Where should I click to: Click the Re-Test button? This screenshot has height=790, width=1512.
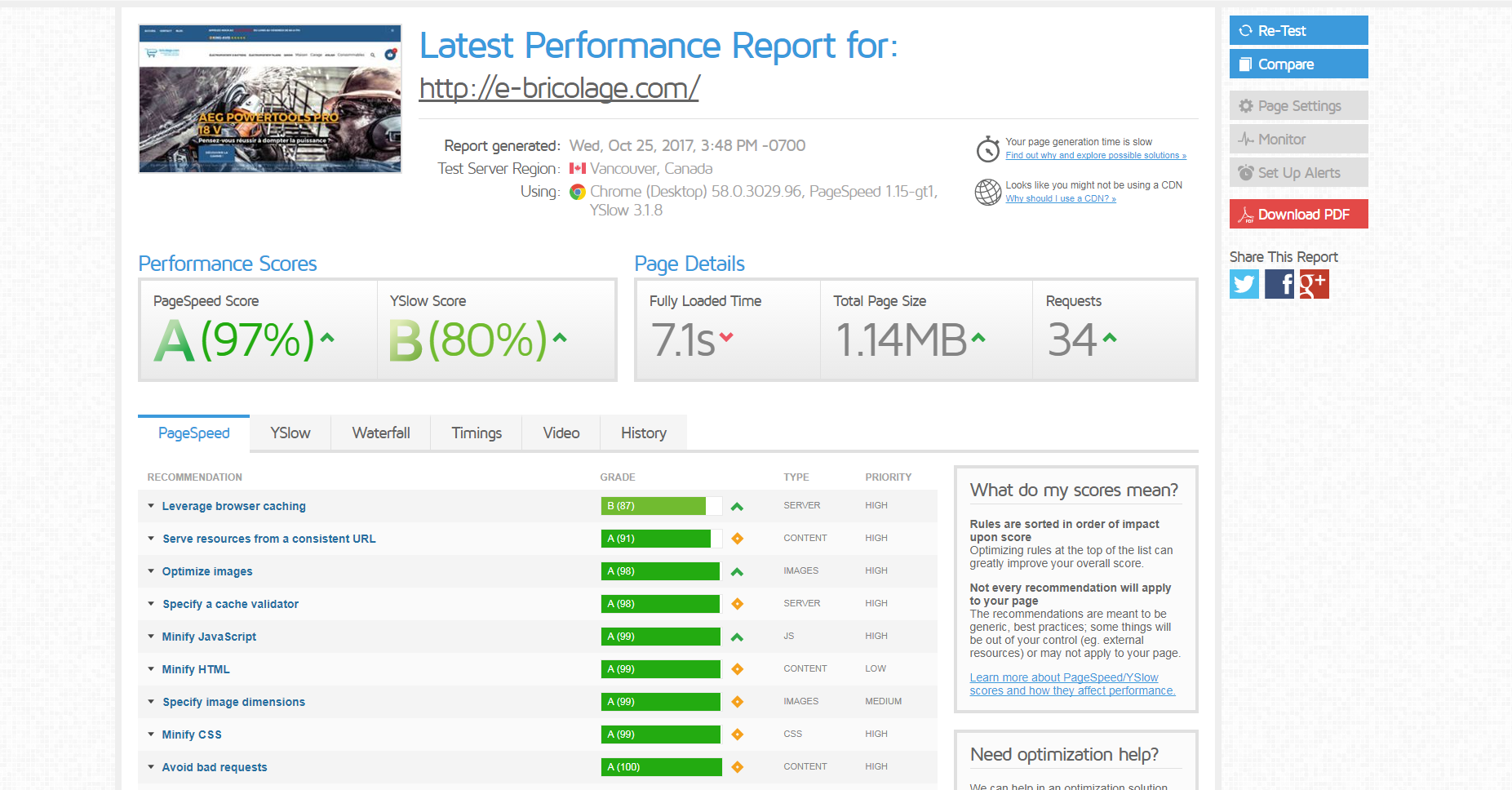[x=1299, y=30]
